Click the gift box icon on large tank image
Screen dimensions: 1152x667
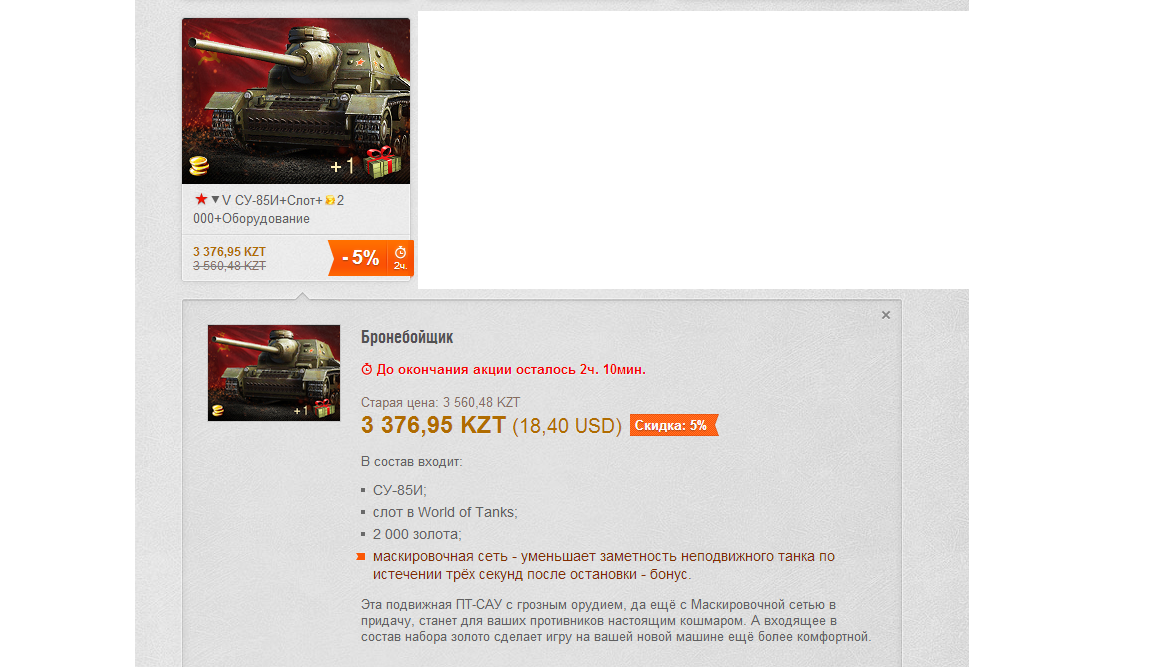pos(383,162)
